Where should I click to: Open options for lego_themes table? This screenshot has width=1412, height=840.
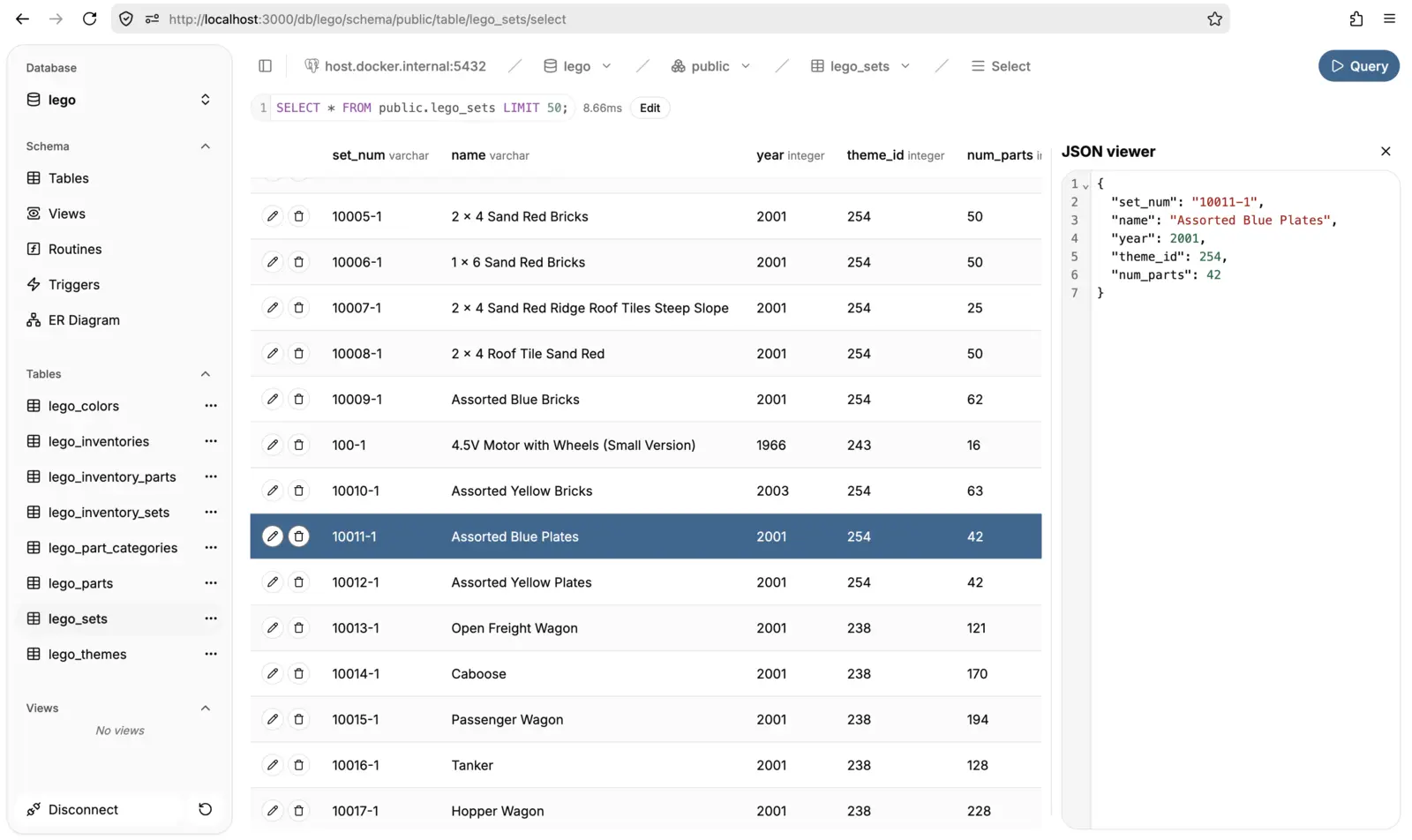point(211,654)
